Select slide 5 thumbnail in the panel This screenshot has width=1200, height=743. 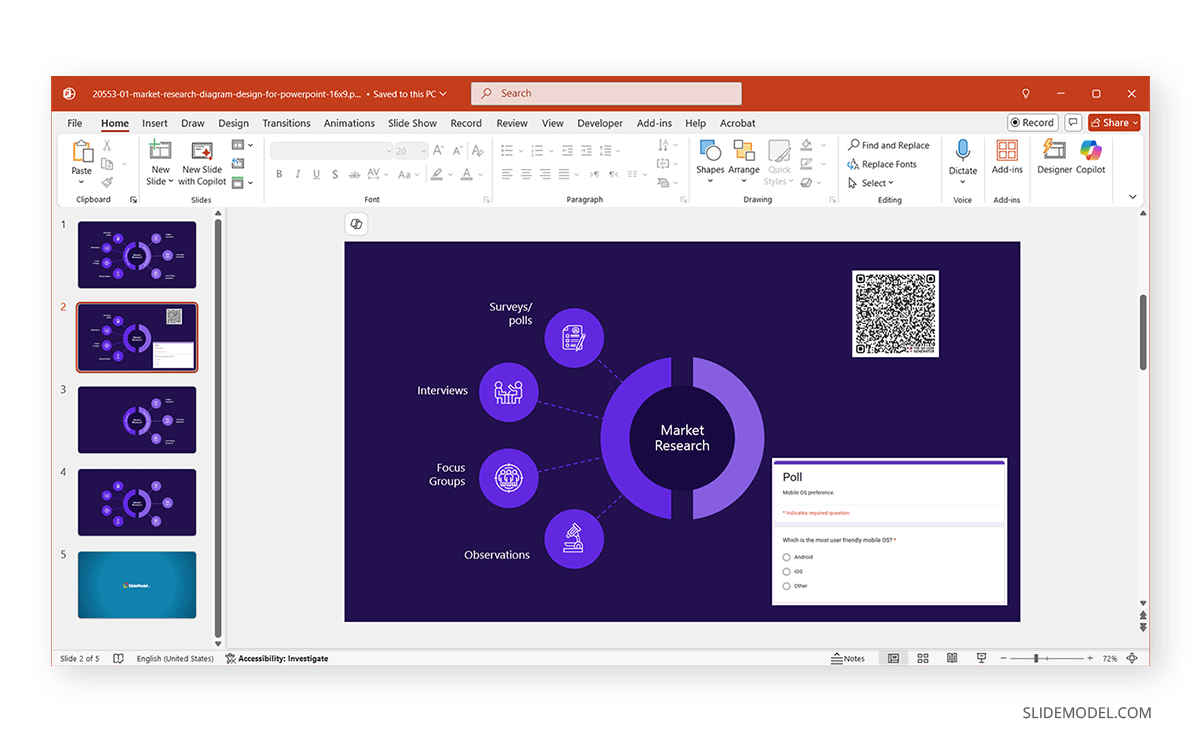(136, 585)
